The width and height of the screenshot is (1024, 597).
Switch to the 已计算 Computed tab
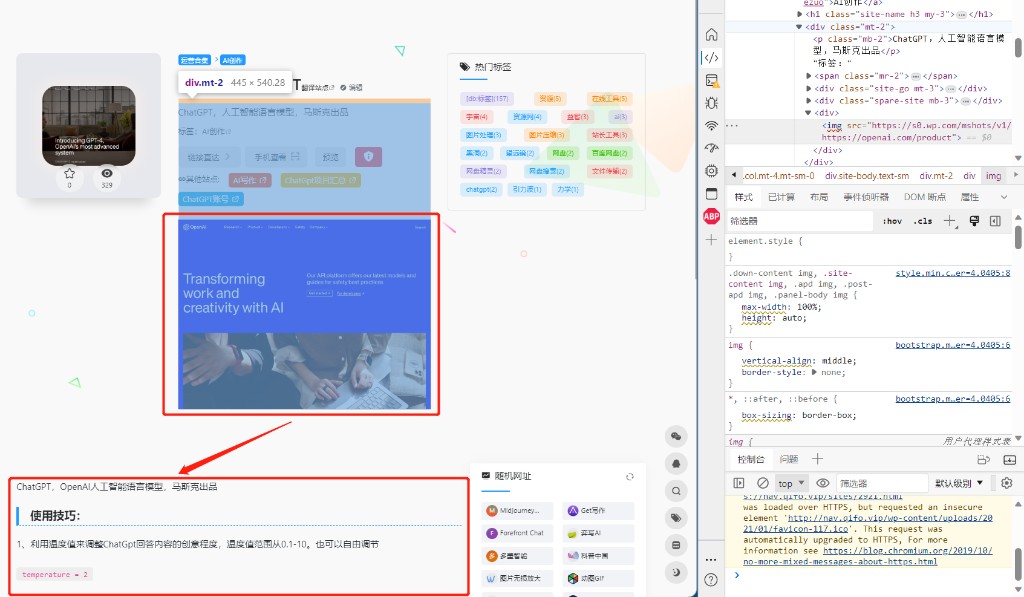(781, 197)
